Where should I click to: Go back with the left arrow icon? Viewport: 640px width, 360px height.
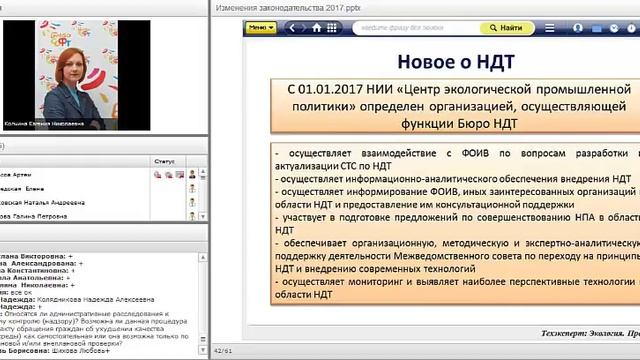click(292, 28)
